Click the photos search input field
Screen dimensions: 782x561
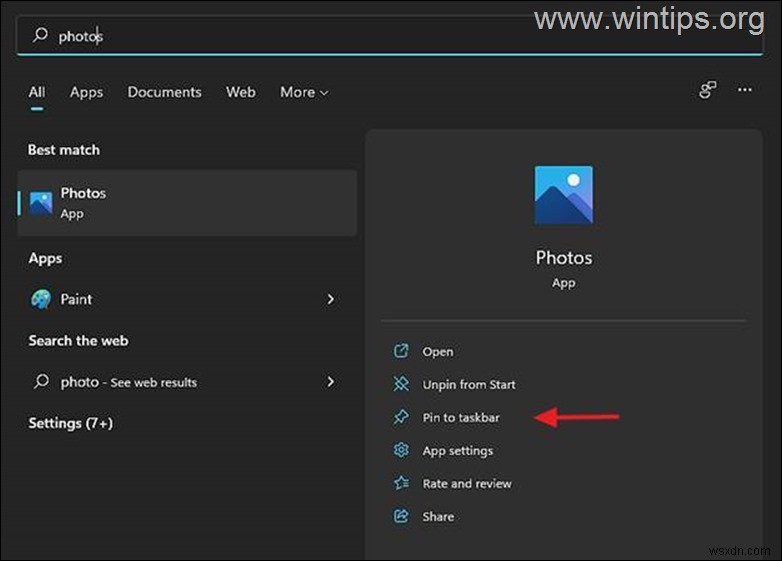pyautogui.click(x=390, y=35)
